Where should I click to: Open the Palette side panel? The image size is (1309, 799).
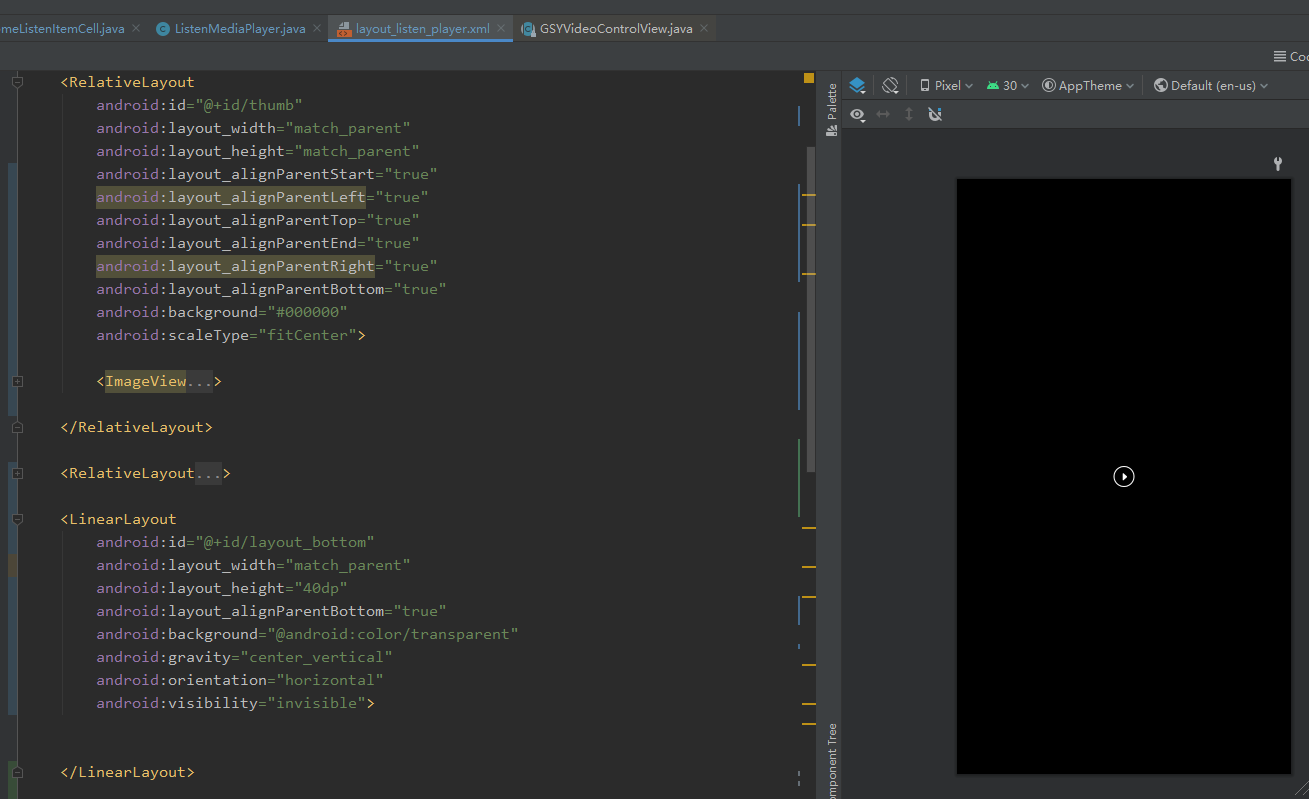[x=831, y=110]
